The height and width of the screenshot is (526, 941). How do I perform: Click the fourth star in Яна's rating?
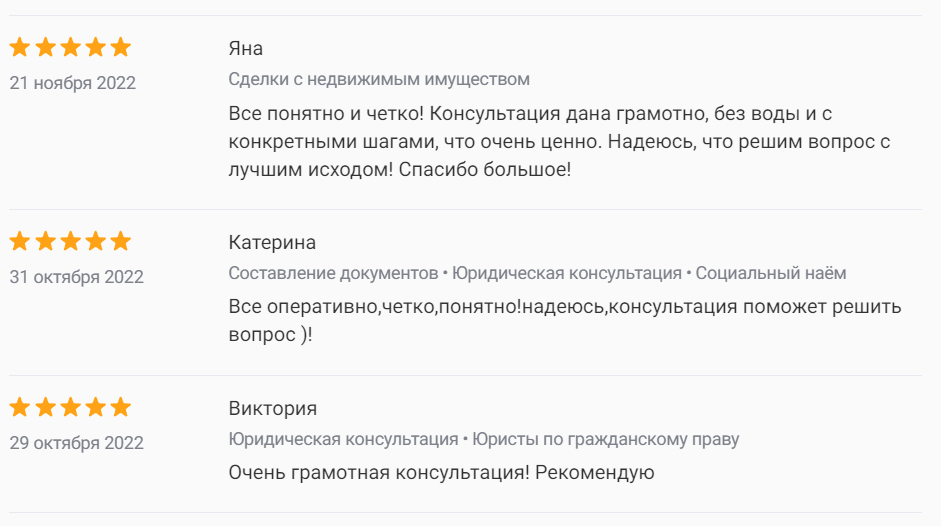pos(96,48)
